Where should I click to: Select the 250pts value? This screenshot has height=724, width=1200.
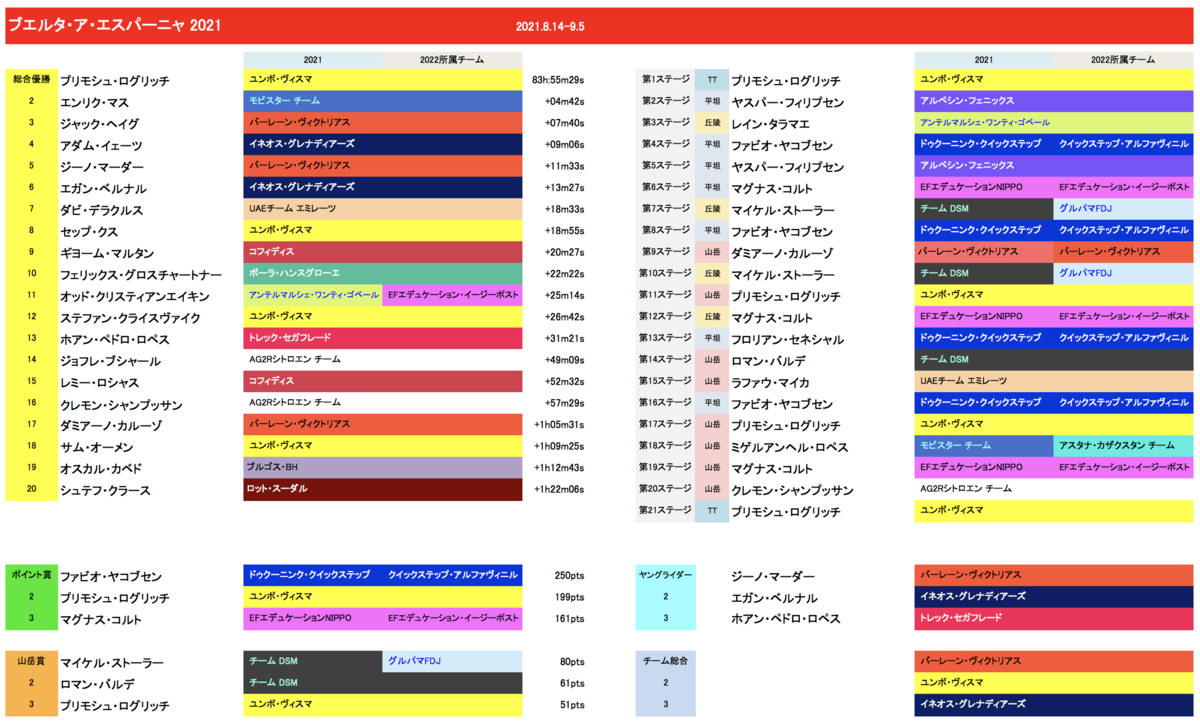(x=572, y=577)
